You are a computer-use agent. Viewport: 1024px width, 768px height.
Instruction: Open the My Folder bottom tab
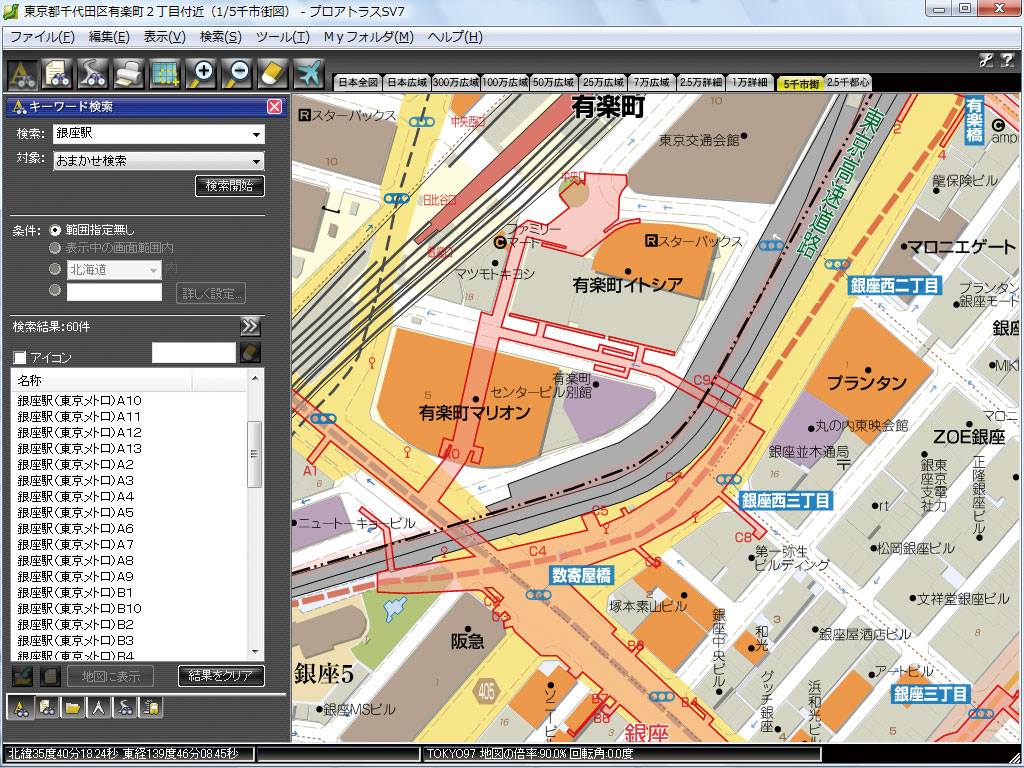(73, 707)
